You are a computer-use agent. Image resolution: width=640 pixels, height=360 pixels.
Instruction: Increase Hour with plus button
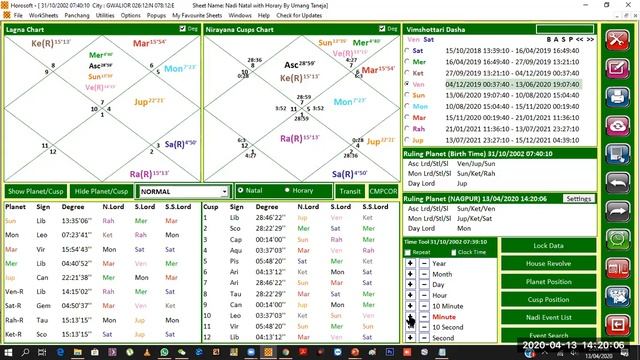(x=410, y=295)
